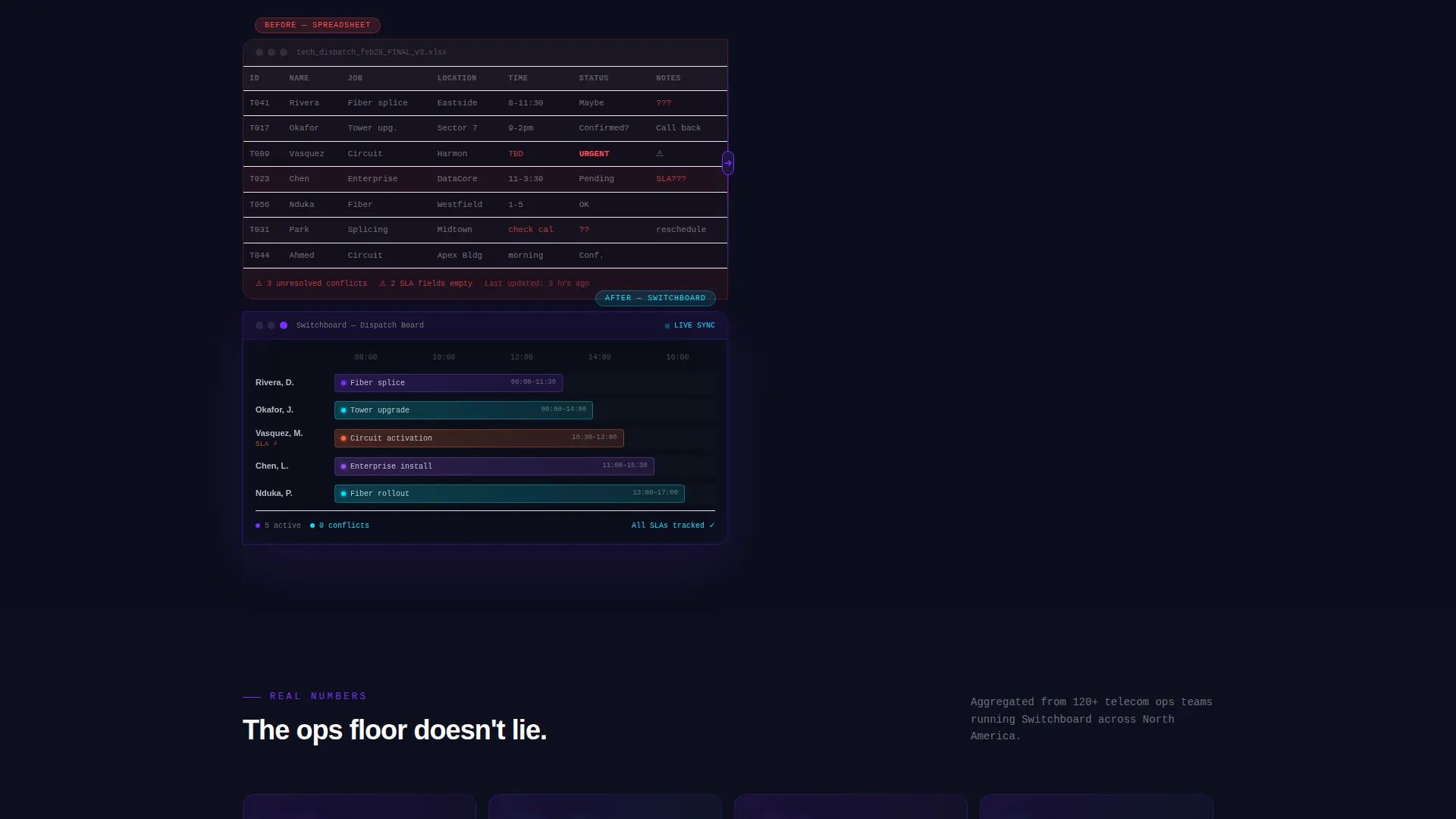Select technician Okafor, J. on dispatch board

[275, 410]
